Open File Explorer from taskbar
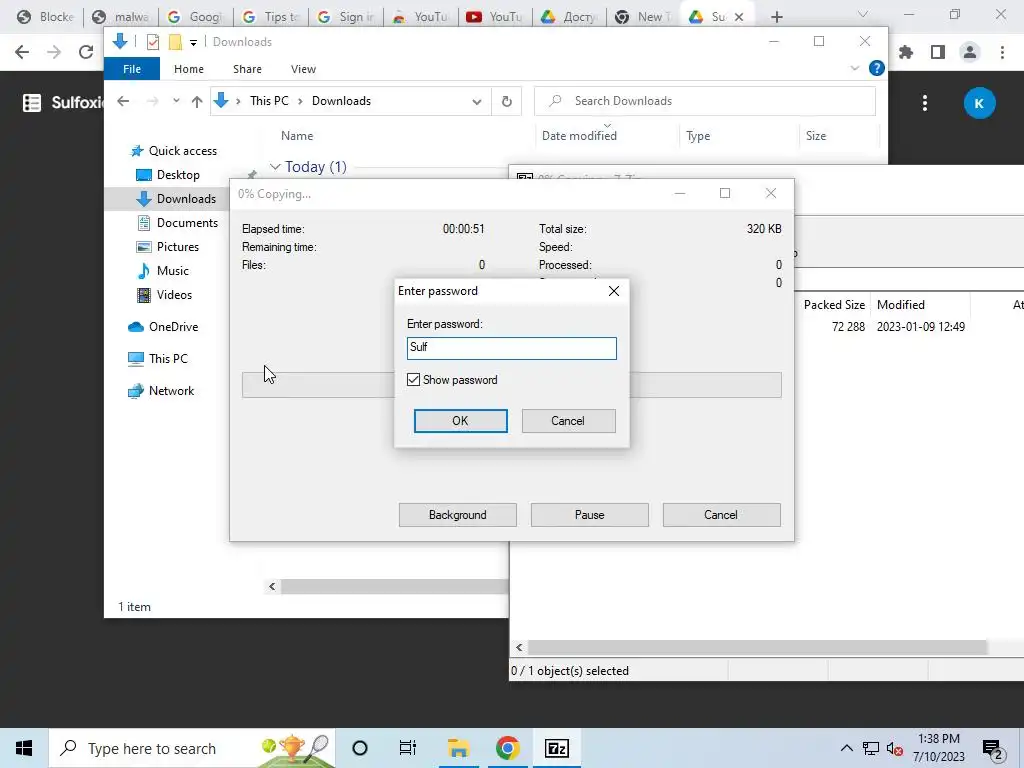Image resolution: width=1024 pixels, height=768 pixels. pyautogui.click(x=458, y=748)
